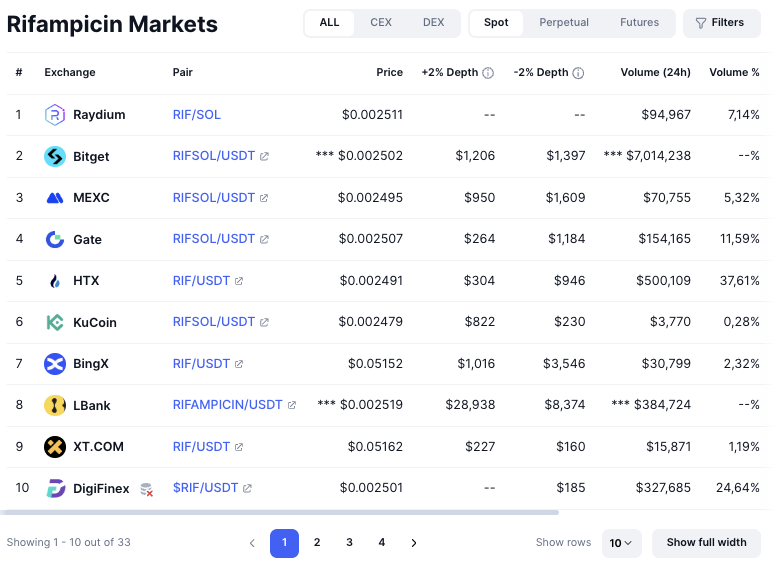
Task: Click the Bitget exchange logo icon
Action: tap(55, 156)
